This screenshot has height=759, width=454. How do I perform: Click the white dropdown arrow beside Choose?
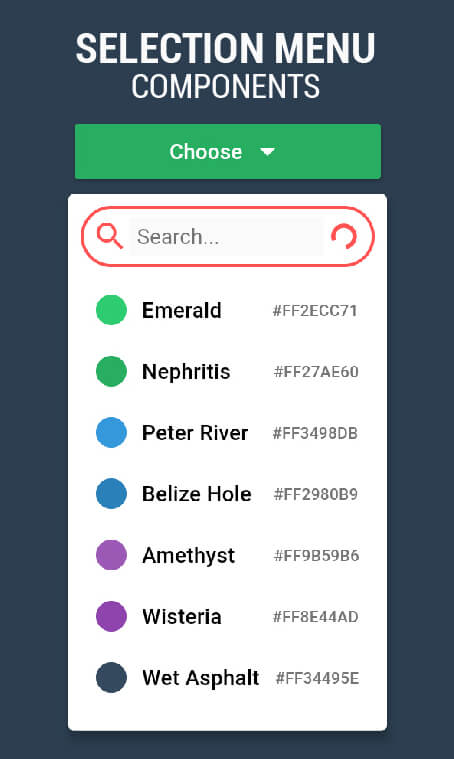(x=267, y=152)
